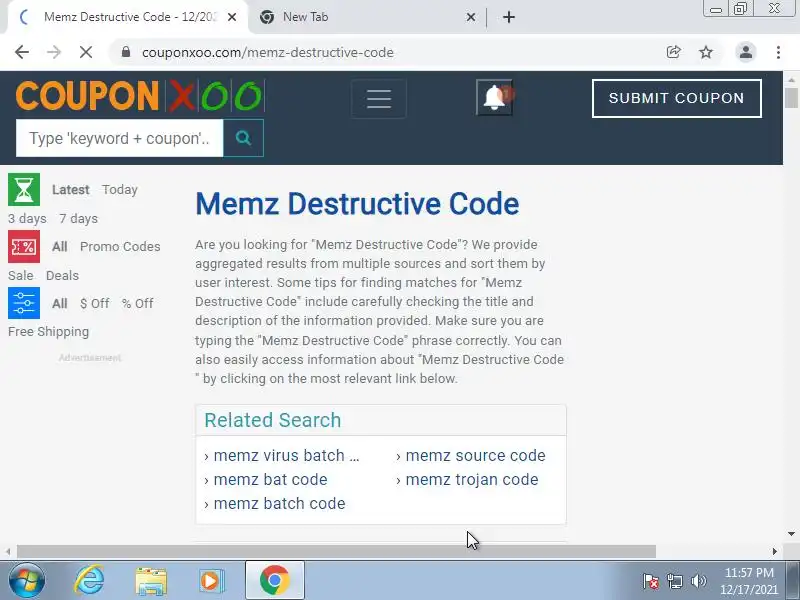Viewport: 800px width, 600px height.
Task: Show only Sale offers
Action: (x=20, y=276)
